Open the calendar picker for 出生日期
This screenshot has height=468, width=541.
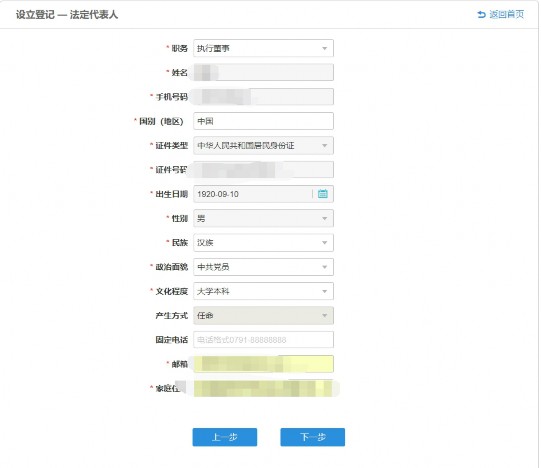pyautogui.click(x=323, y=194)
